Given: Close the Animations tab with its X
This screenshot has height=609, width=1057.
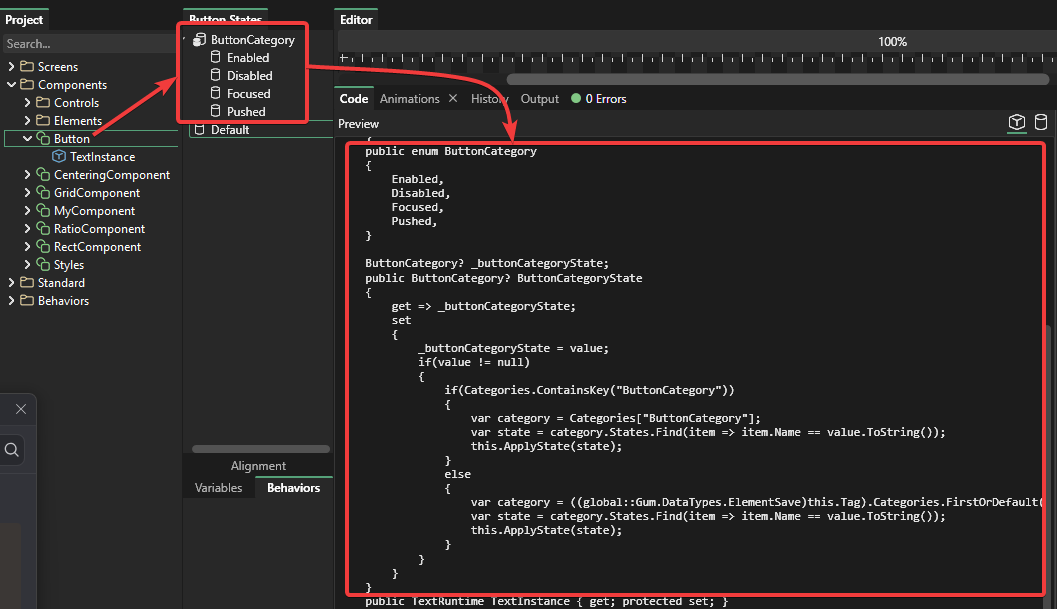Looking at the screenshot, I should 453,99.
